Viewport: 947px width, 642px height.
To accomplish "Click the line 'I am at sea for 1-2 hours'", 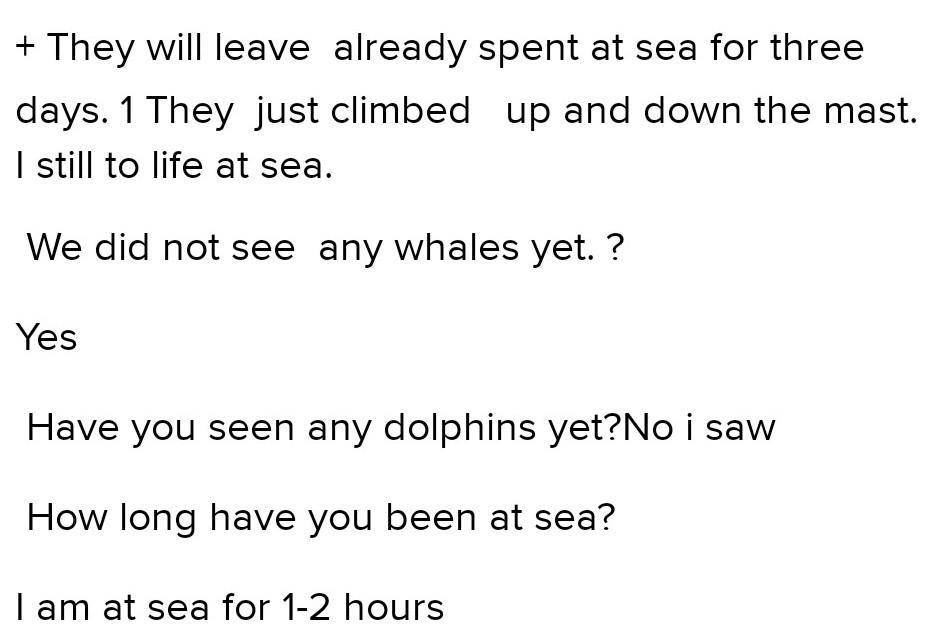I will pyautogui.click(x=229, y=607).
